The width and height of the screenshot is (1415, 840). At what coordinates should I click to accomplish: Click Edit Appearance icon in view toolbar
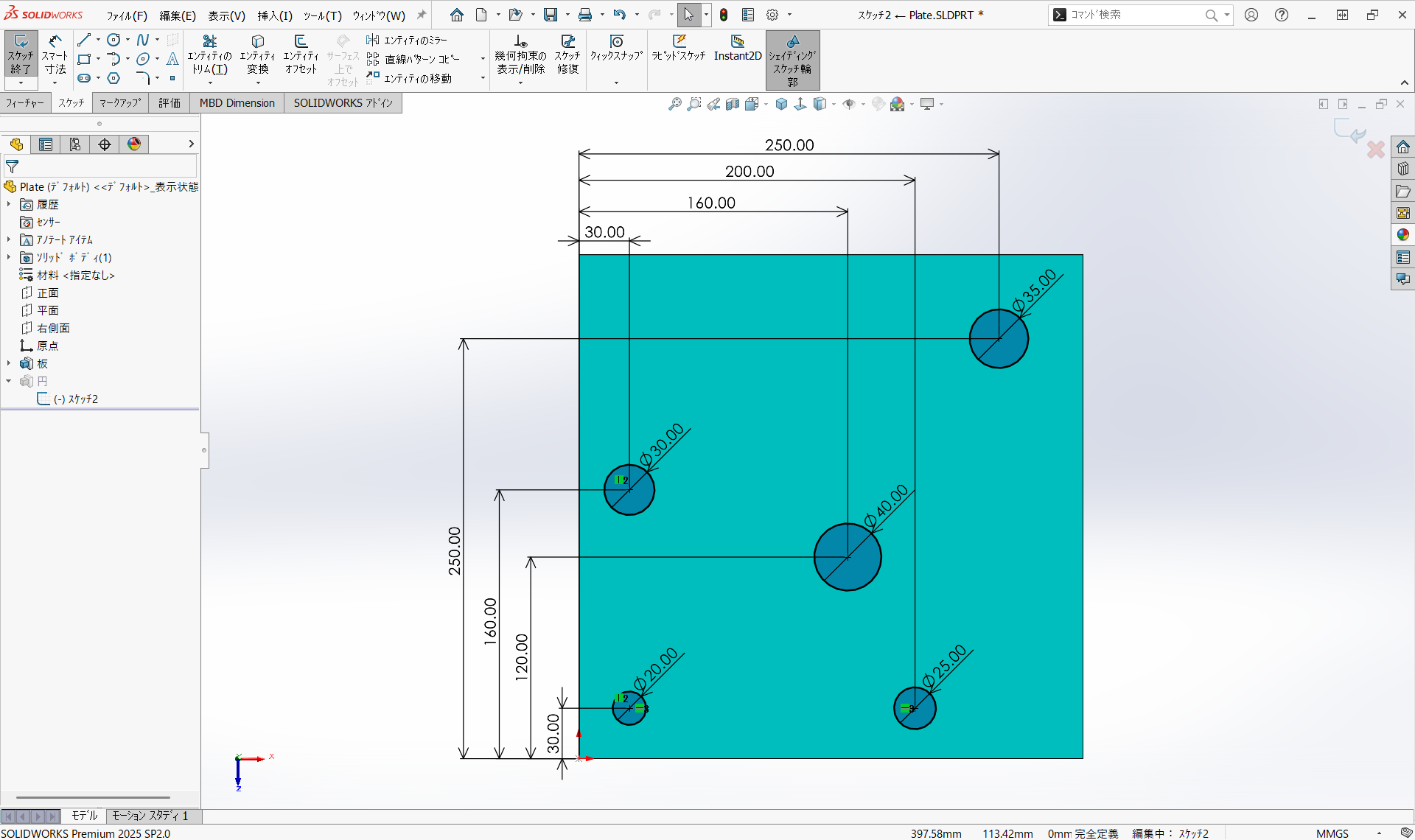tap(878, 105)
